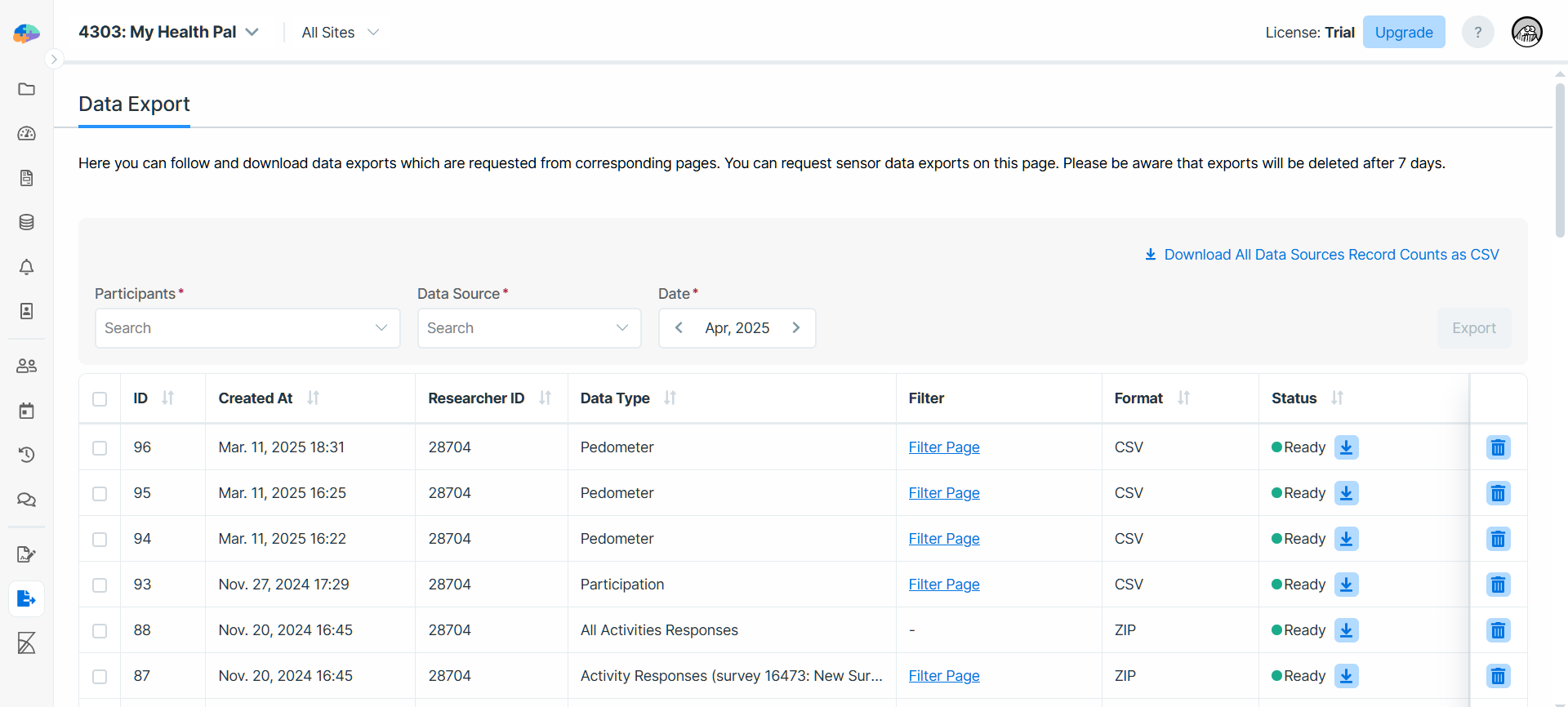Screen dimensions: 1568x707
Task: Open the dashboard gauge icon in sidebar
Action: click(x=26, y=134)
